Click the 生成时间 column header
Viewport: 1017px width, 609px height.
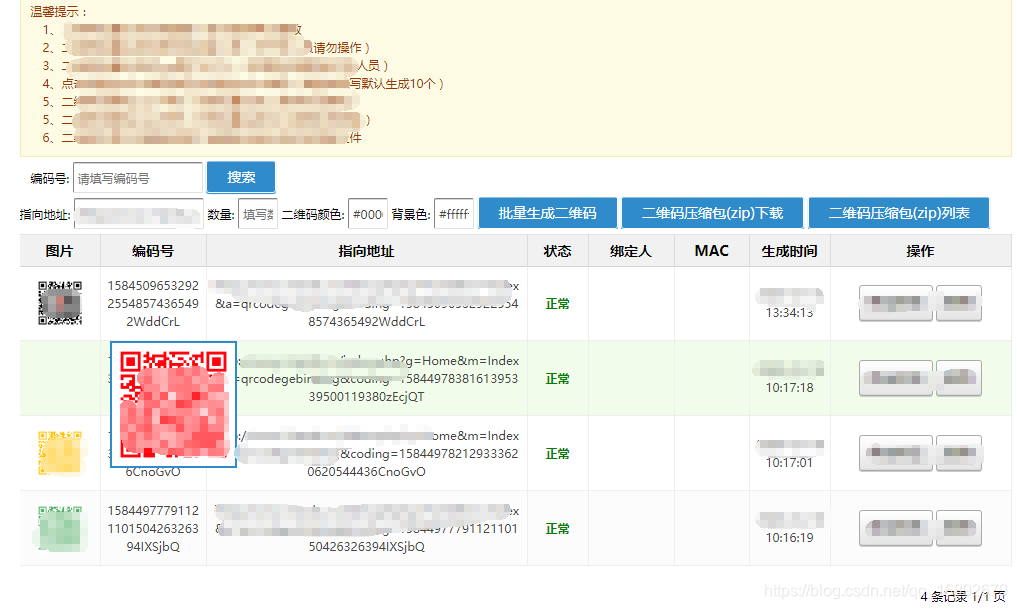pyautogui.click(x=789, y=251)
